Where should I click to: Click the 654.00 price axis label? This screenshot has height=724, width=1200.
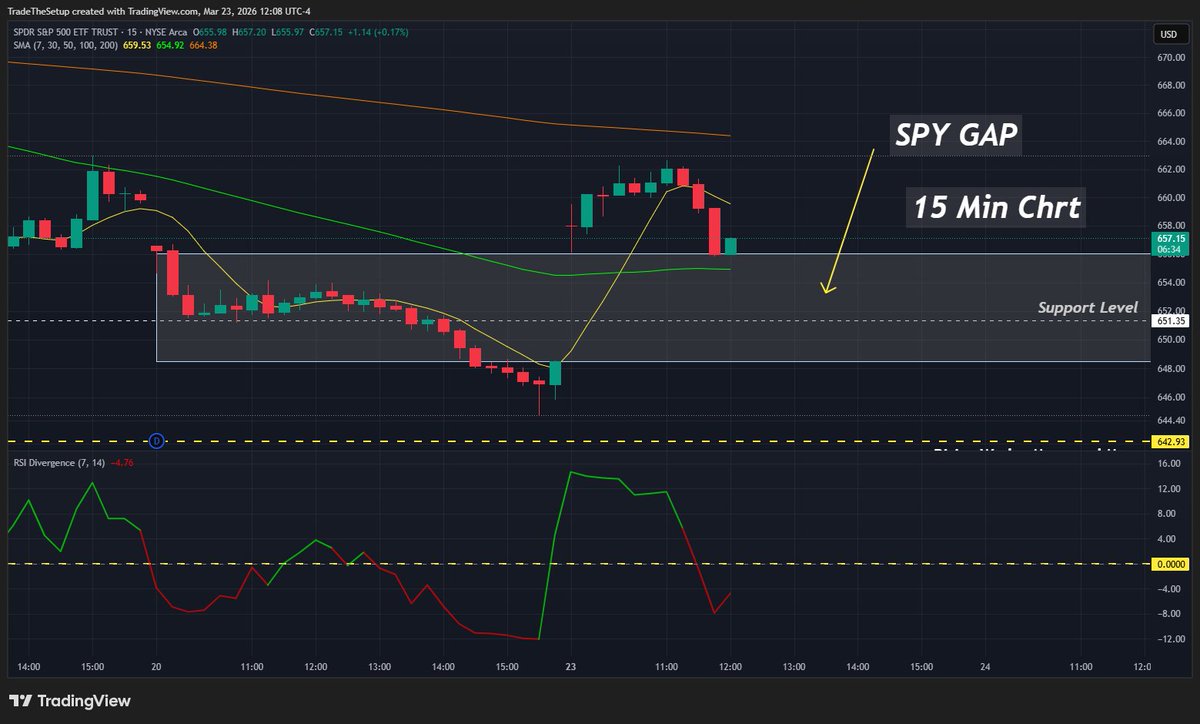tap(1171, 282)
